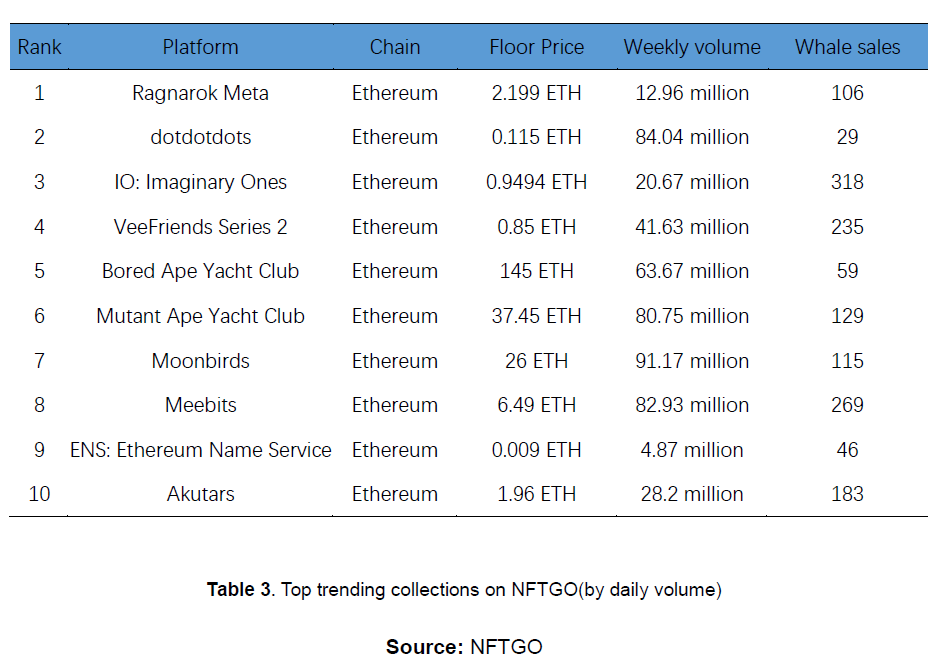Select the IO: Imaginary Ones cell

click(x=201, y=182)
